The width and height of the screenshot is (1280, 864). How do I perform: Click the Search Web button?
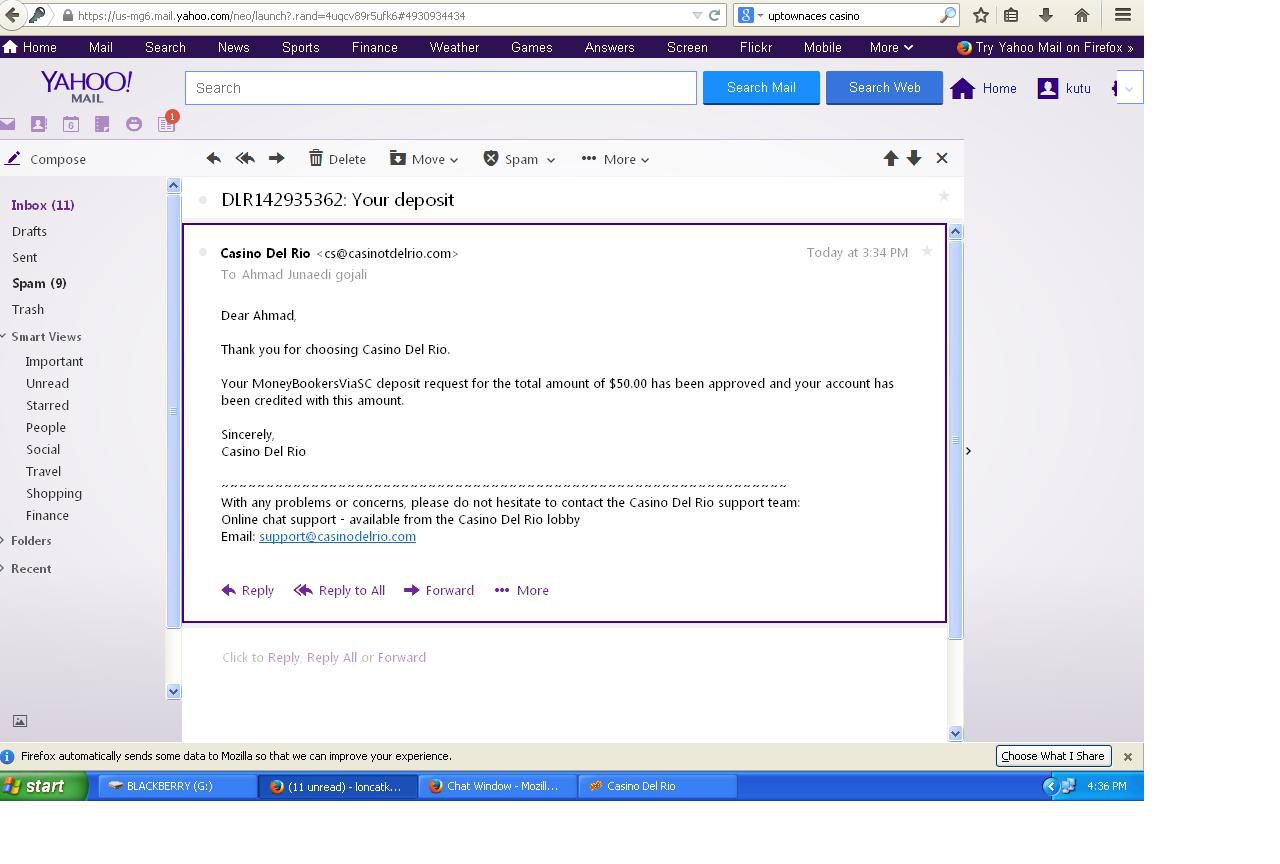coord(884,87)
